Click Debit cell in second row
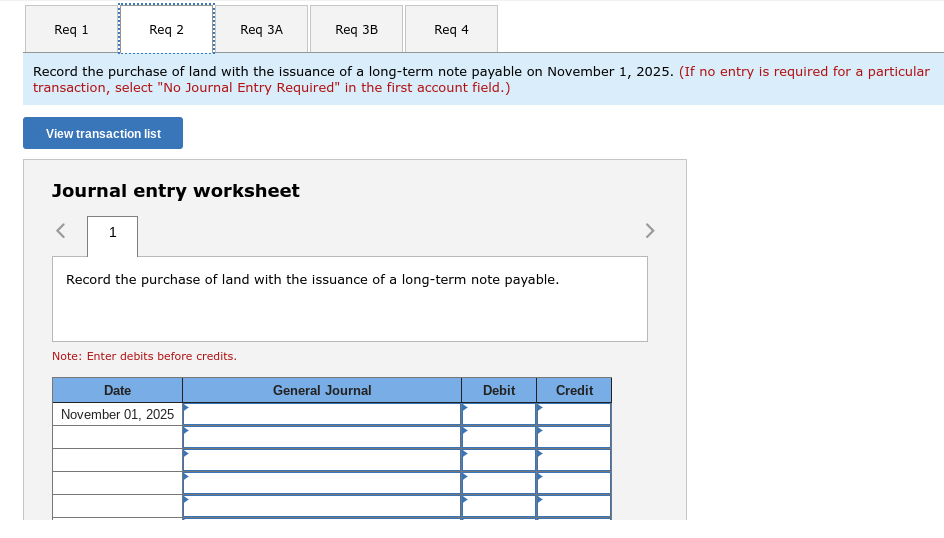 tap(498, 437)
